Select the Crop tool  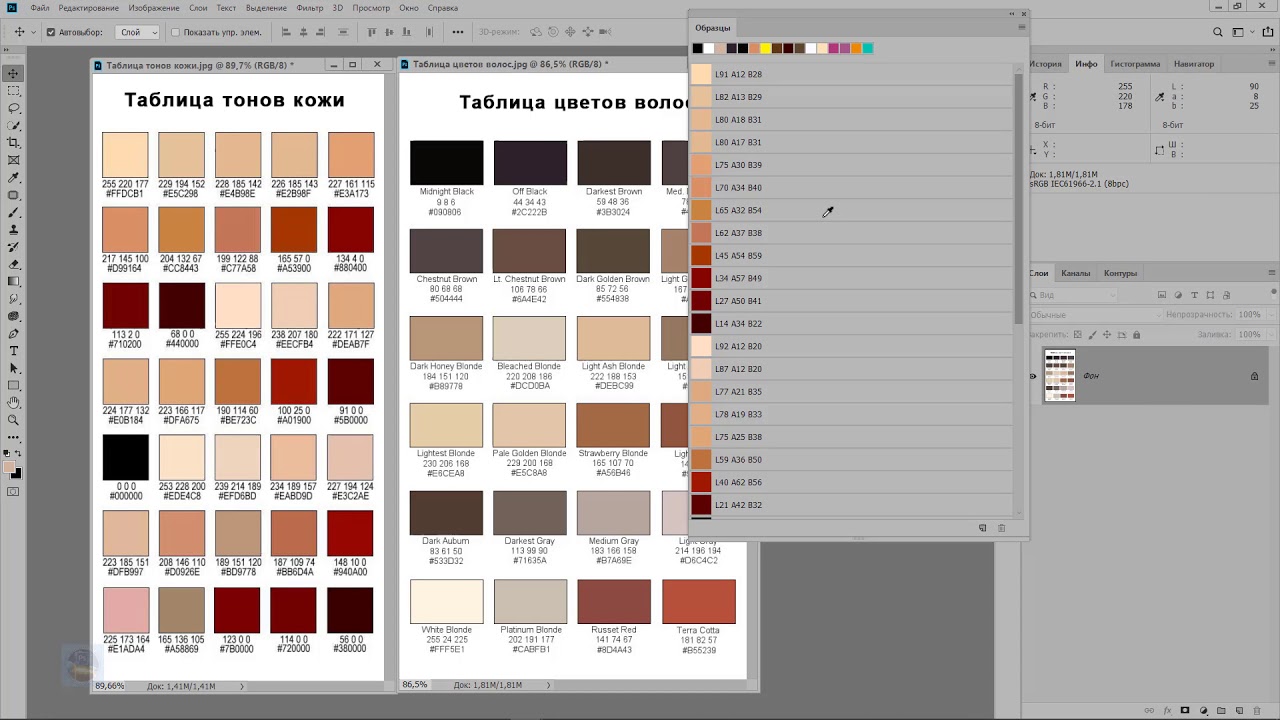tap(14, 143)
